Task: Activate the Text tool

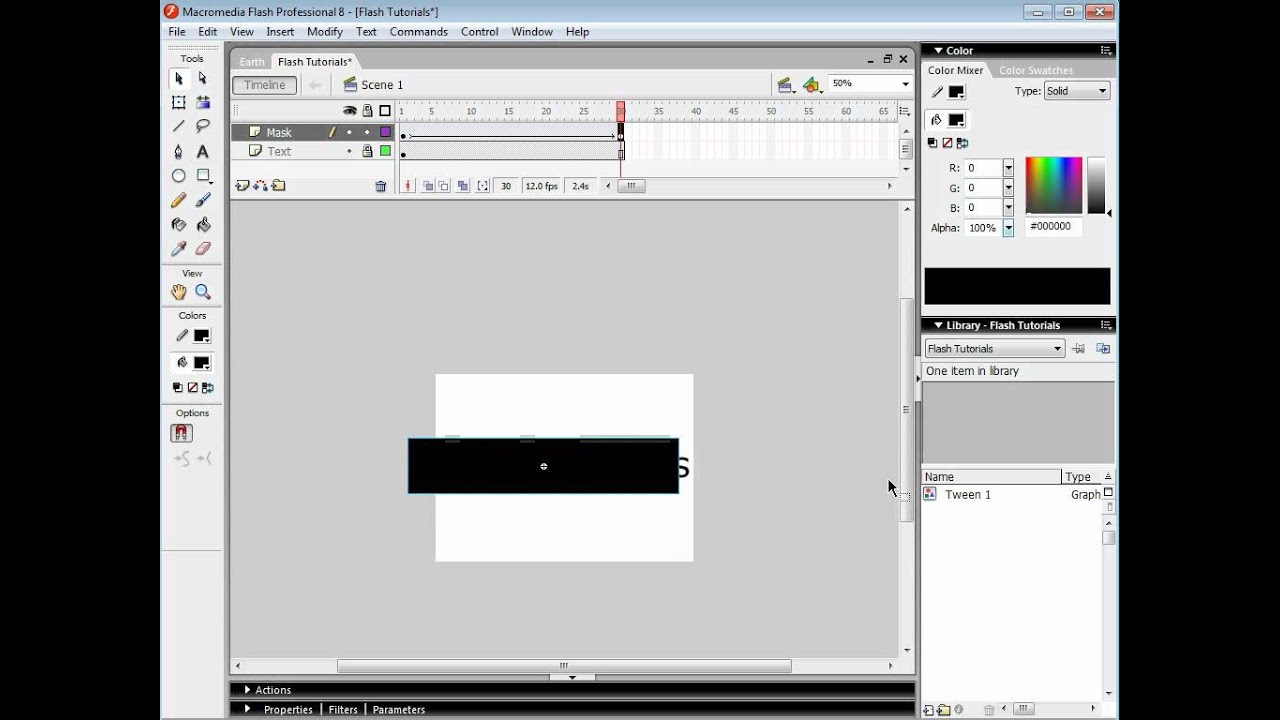Action: point(203,151)
